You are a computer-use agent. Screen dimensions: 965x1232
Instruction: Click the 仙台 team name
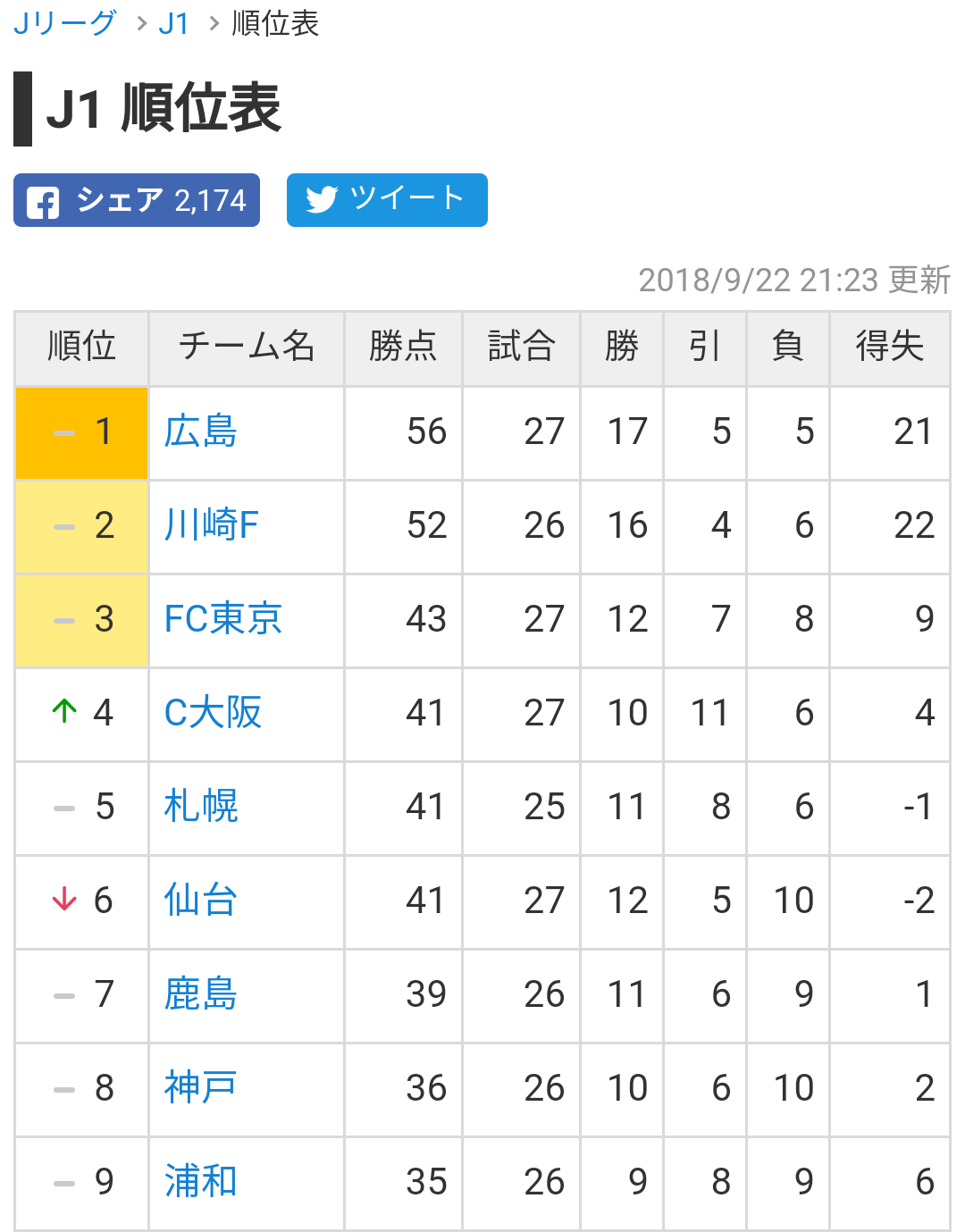[x=201, y=901]
